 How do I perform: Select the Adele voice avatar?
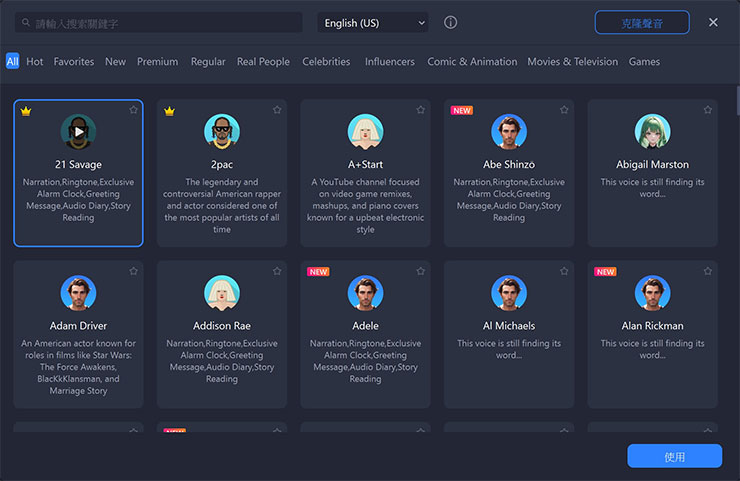pyautogui.click(x=365, y=293)
